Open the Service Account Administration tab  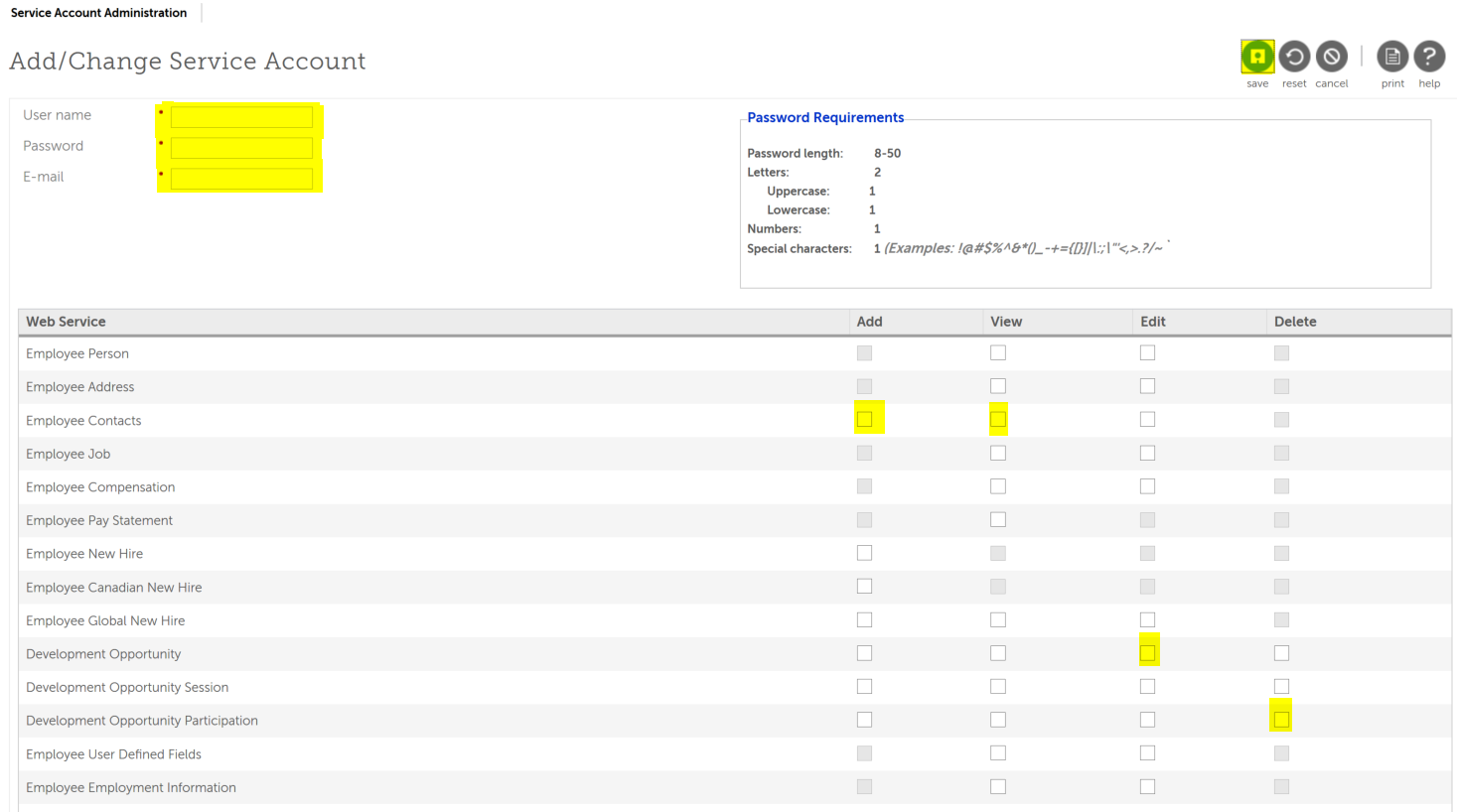[x=98, y=13]
